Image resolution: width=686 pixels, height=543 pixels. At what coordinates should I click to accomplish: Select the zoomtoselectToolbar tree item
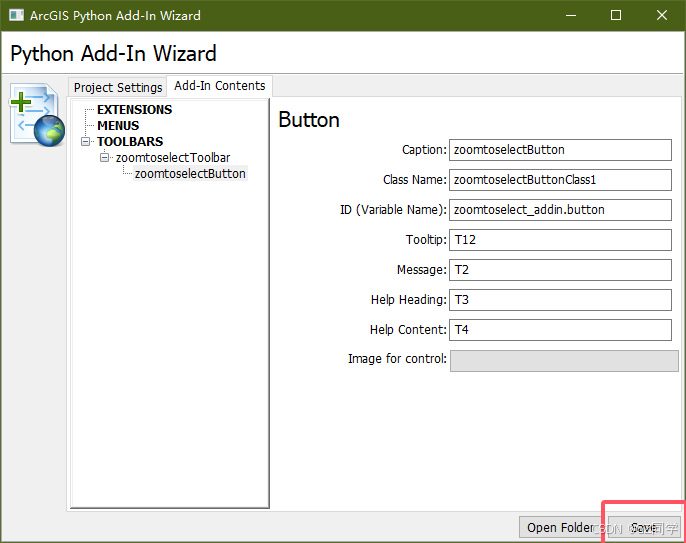pos(173,158)
